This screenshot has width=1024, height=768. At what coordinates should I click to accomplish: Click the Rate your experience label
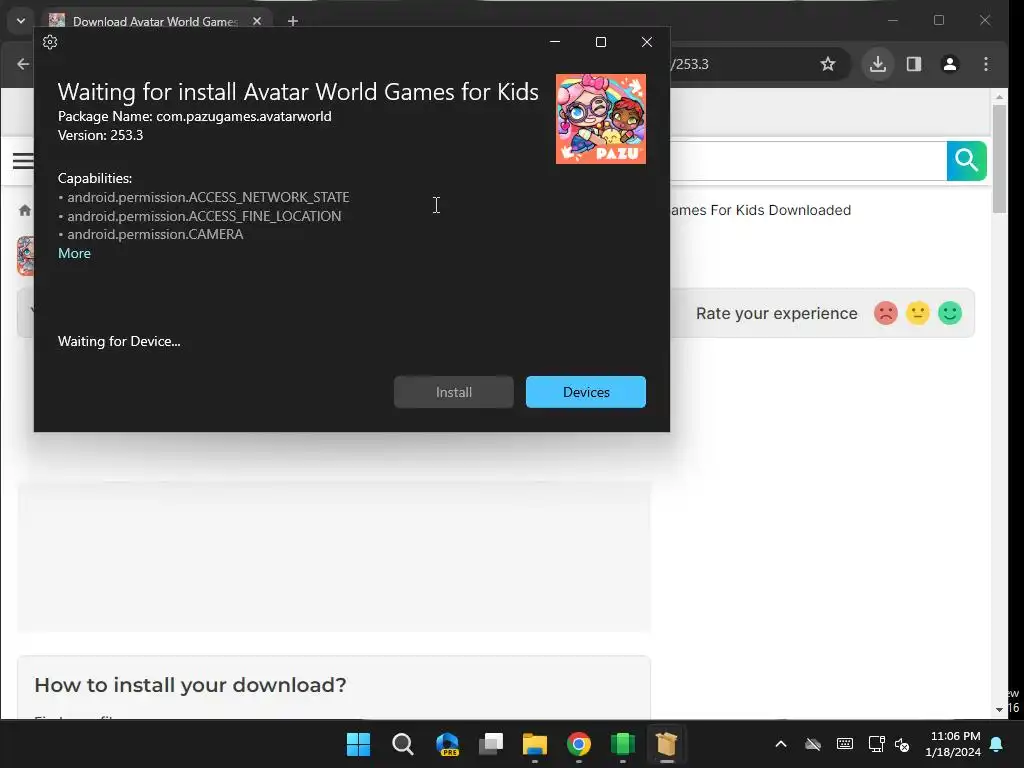776,313
